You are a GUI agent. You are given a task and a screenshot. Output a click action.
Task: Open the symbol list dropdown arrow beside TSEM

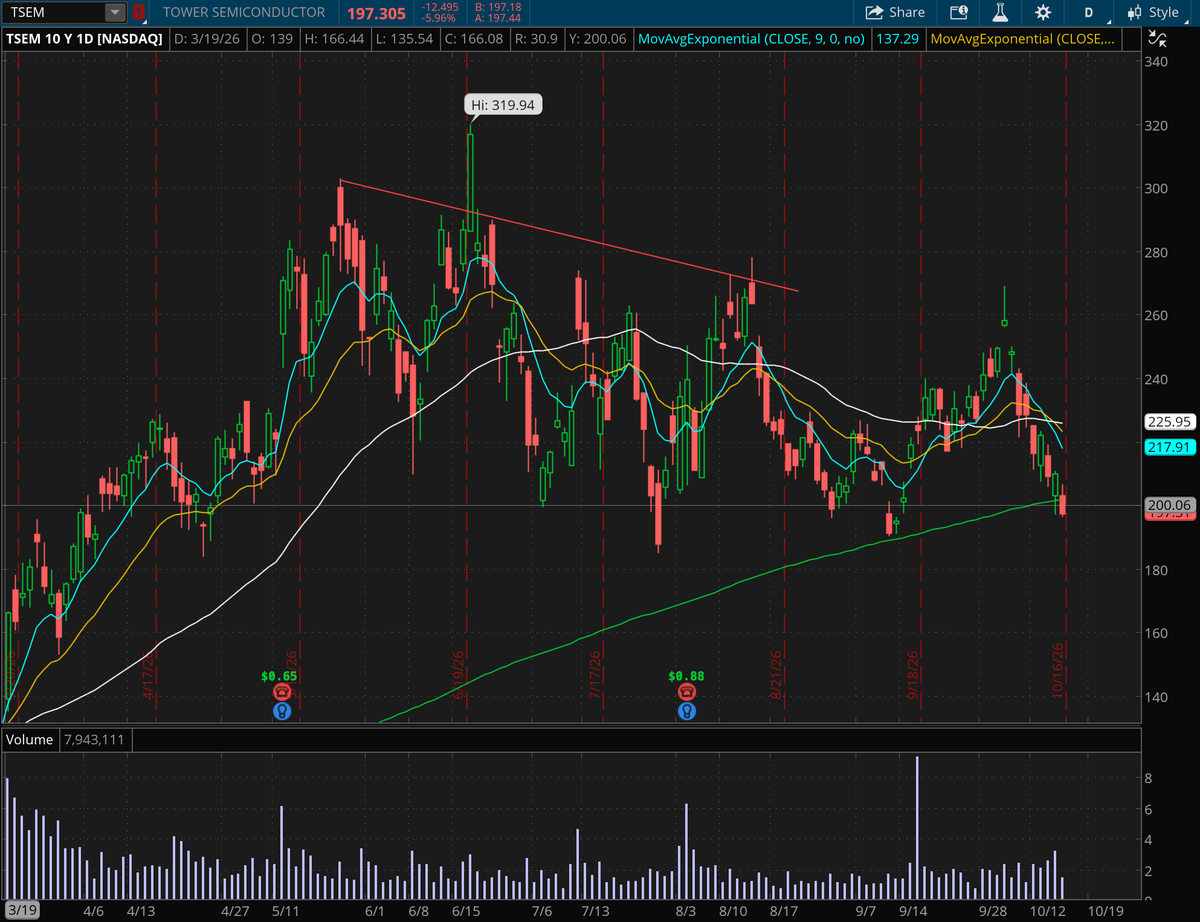116,12
